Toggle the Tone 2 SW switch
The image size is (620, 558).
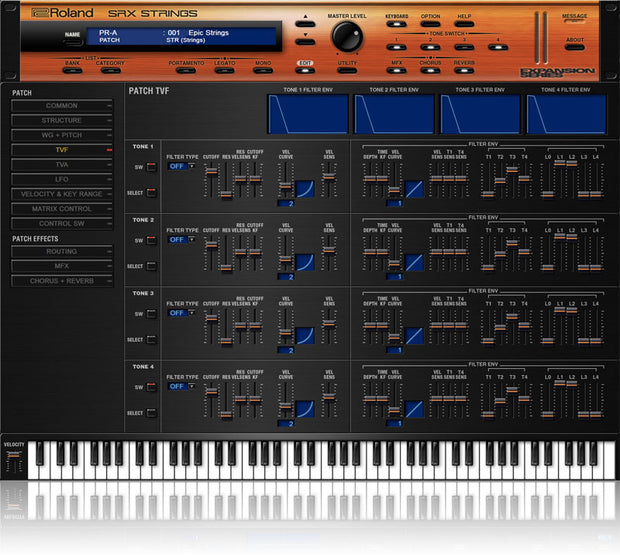point(151,240)
